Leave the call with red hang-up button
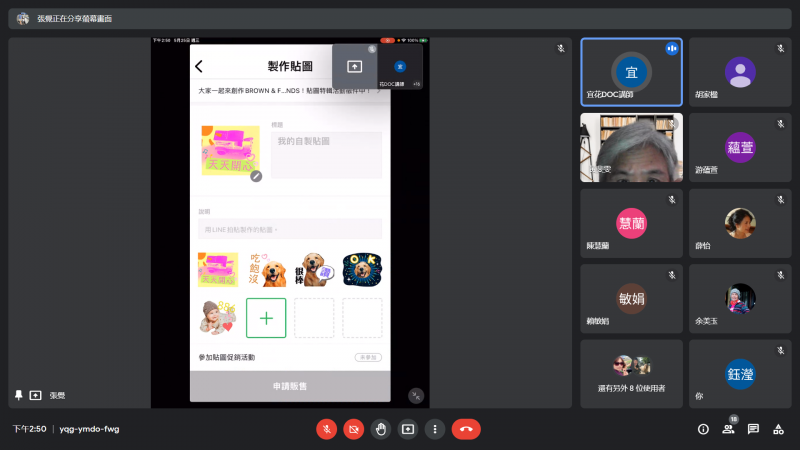Viewport: 800px width, 450px height. 466,429
